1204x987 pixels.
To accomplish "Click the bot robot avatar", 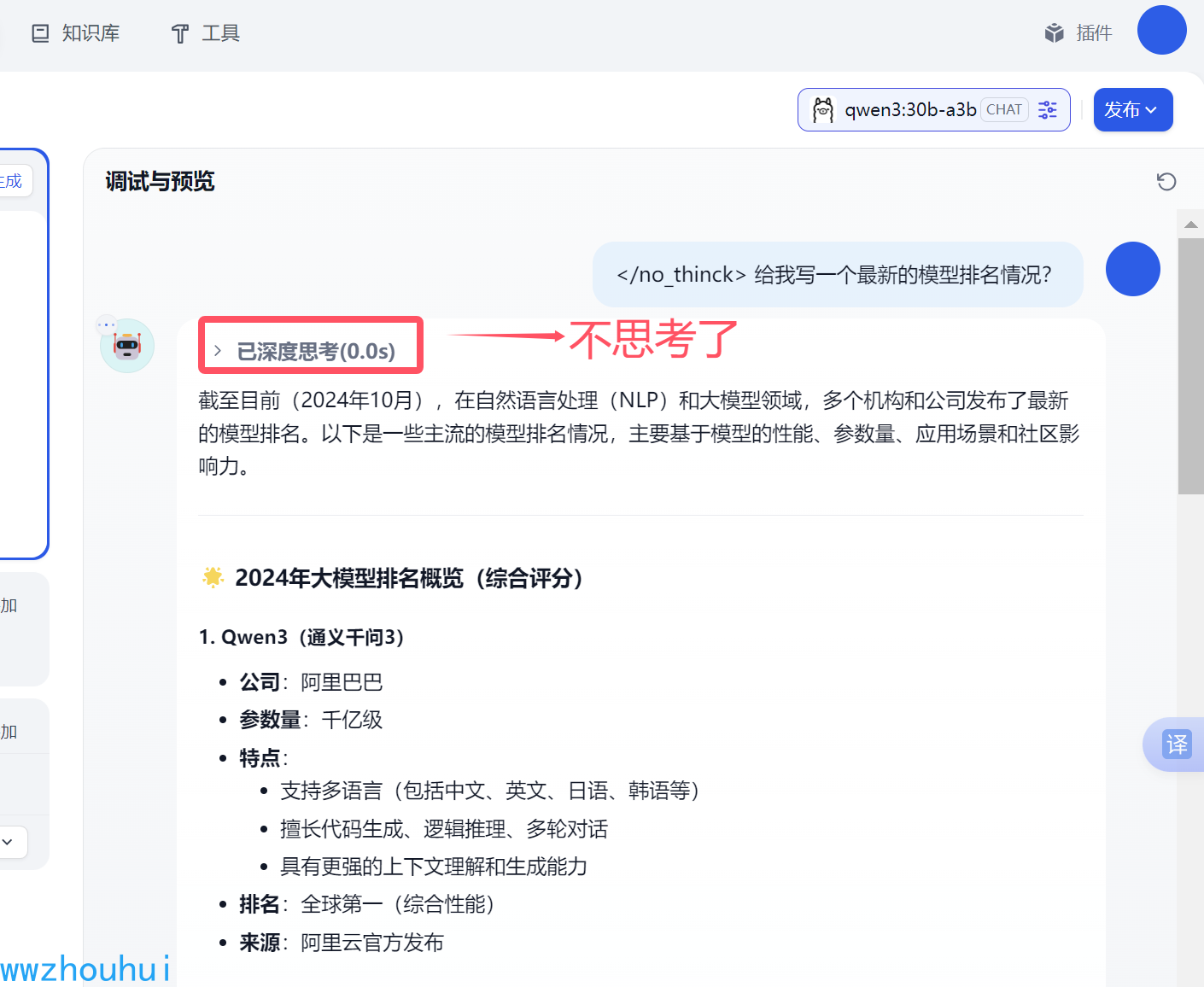I will pyautogui.click(x=127, y=346).
